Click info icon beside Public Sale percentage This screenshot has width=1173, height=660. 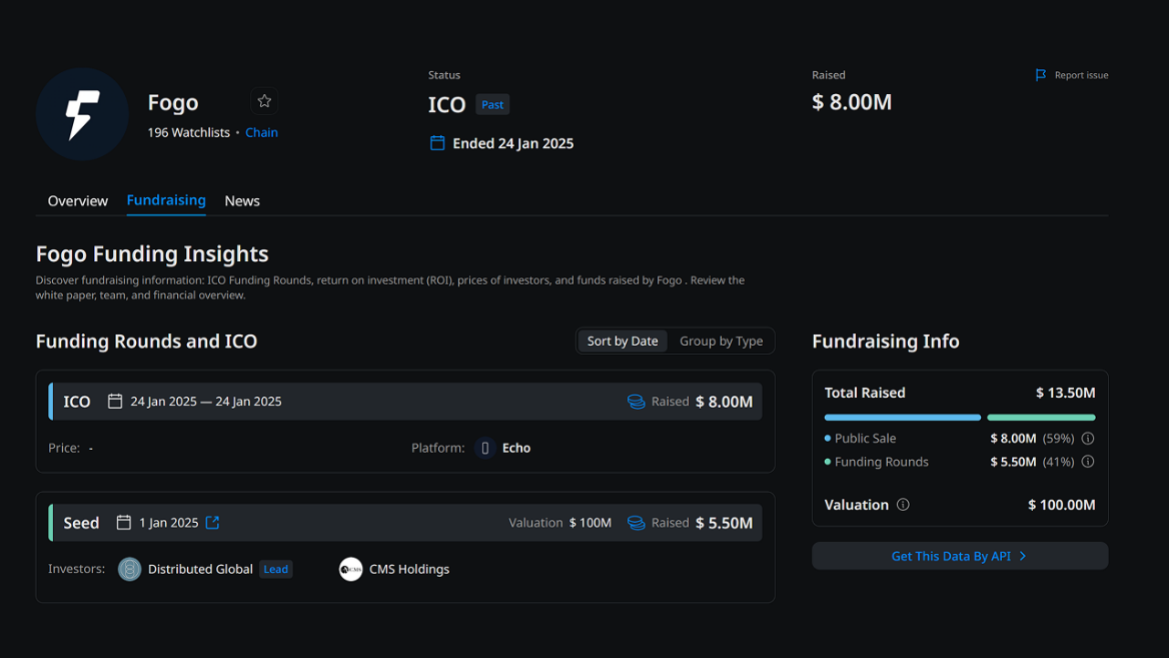tap(1088, 439)
